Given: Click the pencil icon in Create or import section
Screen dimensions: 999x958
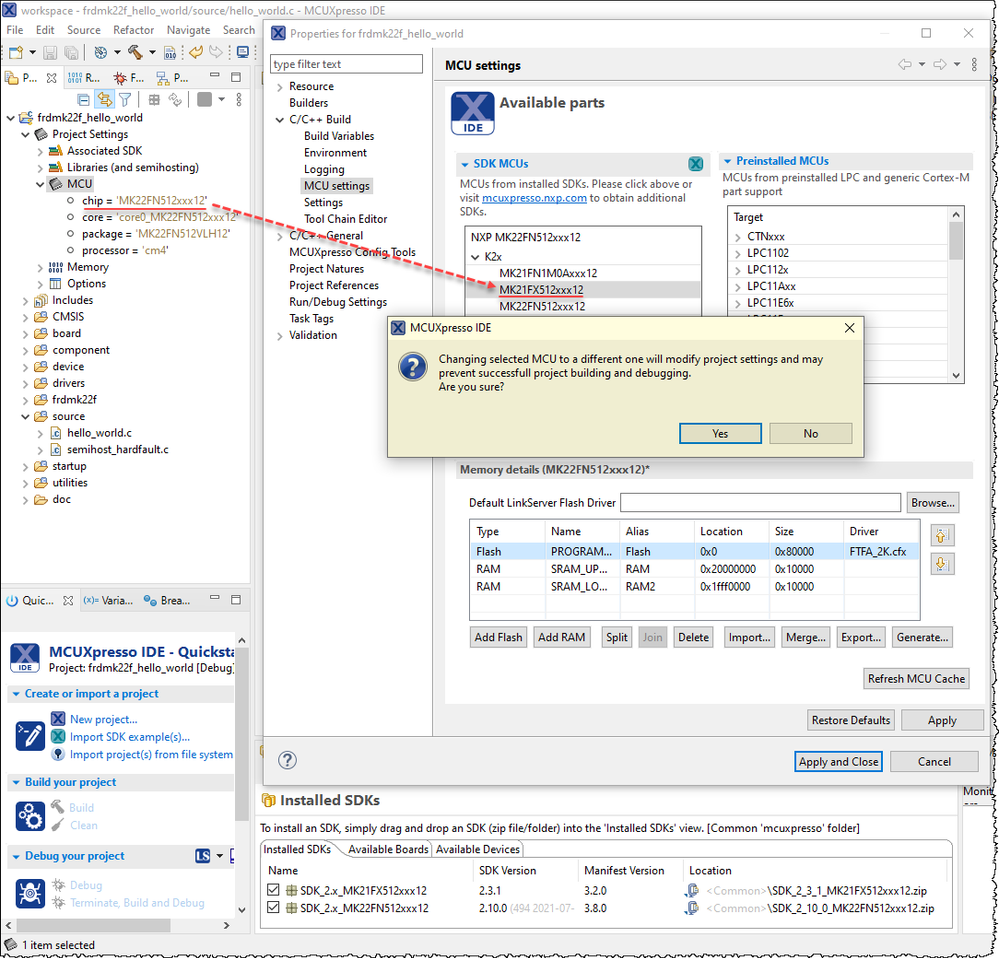Looking at the screenshot, I should tap(30, 736).
